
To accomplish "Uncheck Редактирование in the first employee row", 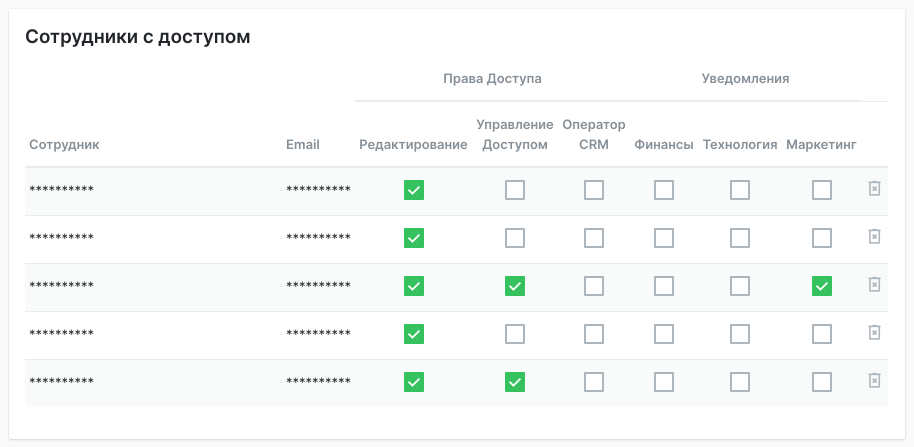I will (414, 190).
